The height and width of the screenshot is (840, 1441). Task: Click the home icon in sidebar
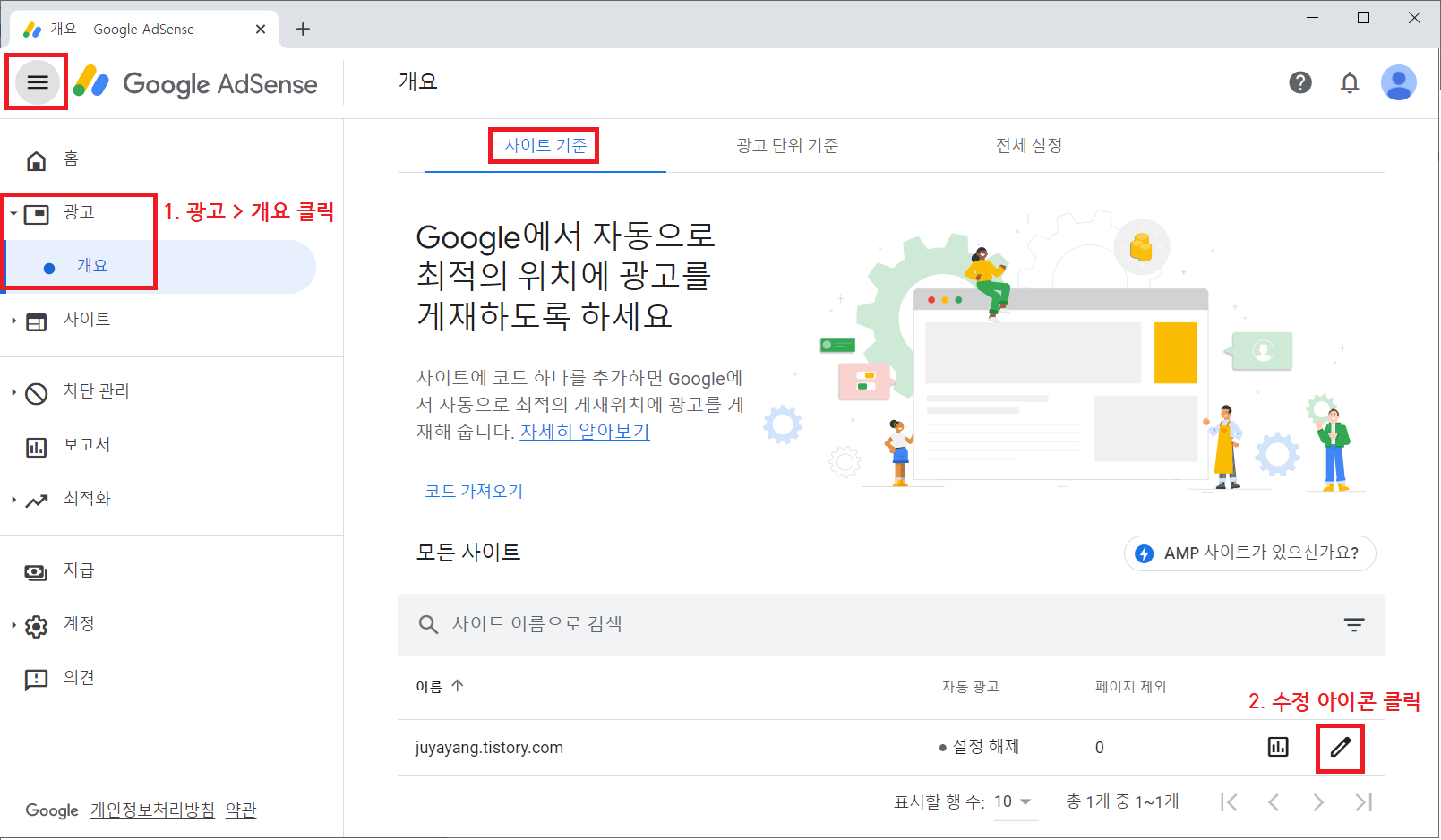[x=36, y=160]
